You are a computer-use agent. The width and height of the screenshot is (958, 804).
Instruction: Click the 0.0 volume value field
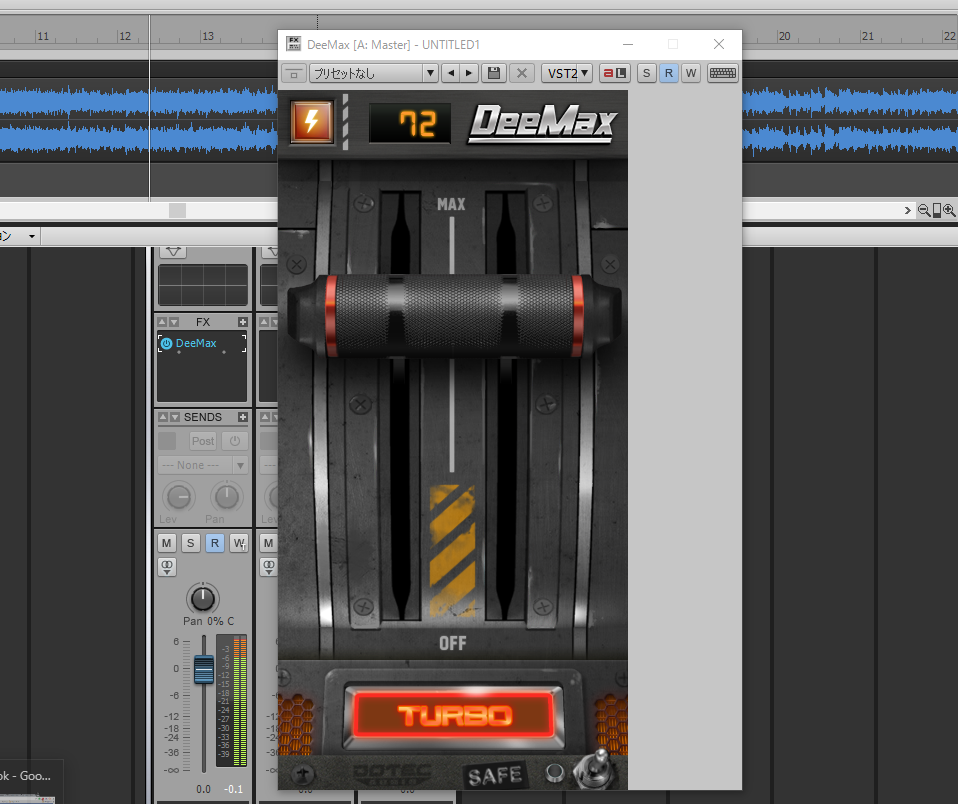tap(203, 789)
